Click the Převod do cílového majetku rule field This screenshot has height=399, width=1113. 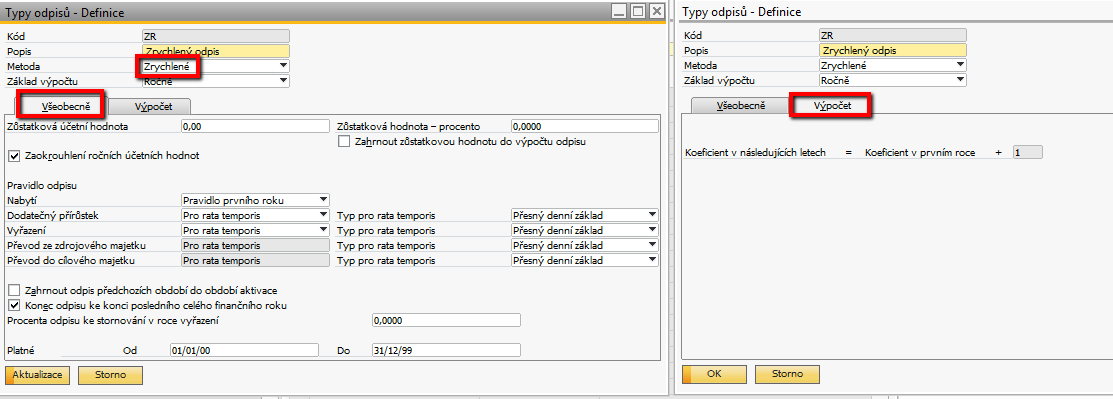(256, 261)
